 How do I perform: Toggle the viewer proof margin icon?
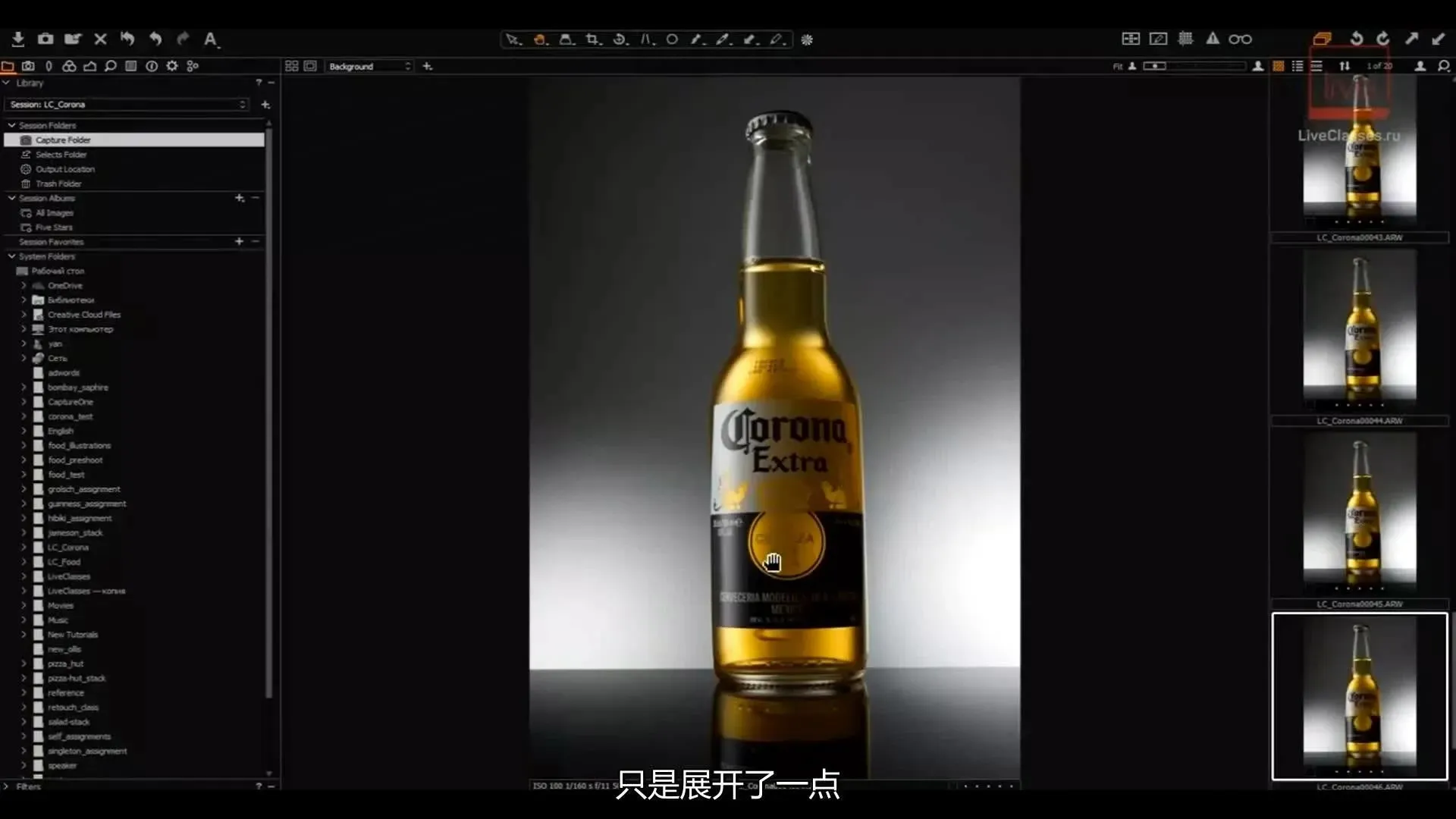310,66
